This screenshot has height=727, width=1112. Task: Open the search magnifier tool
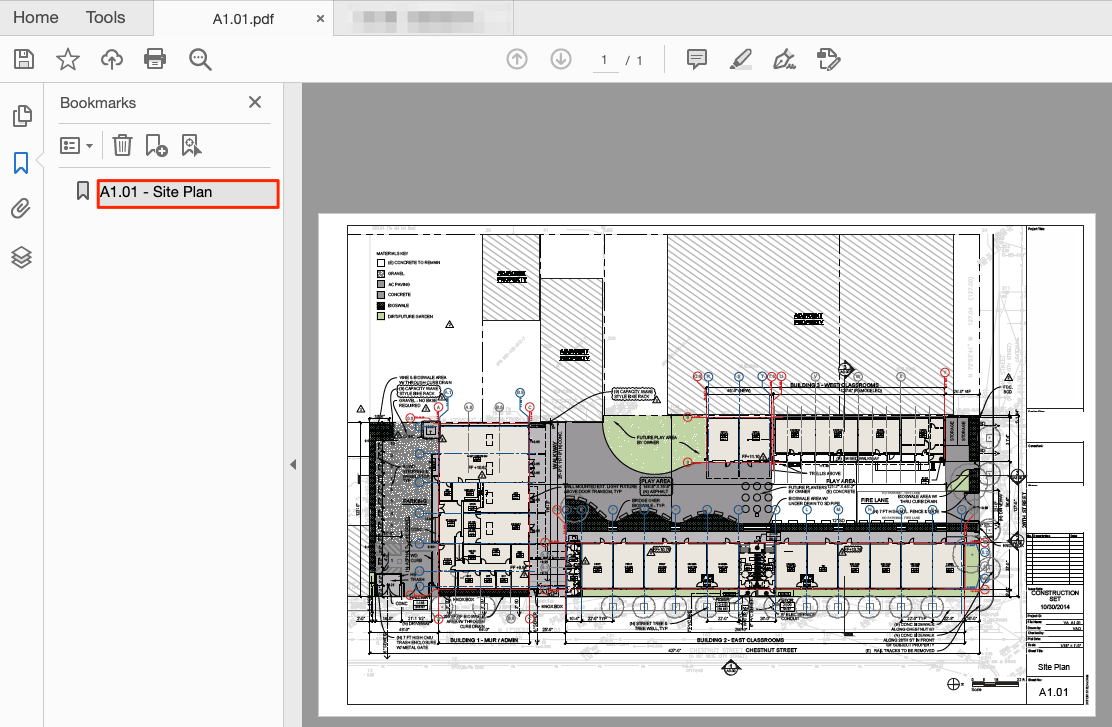coord(200,59)
